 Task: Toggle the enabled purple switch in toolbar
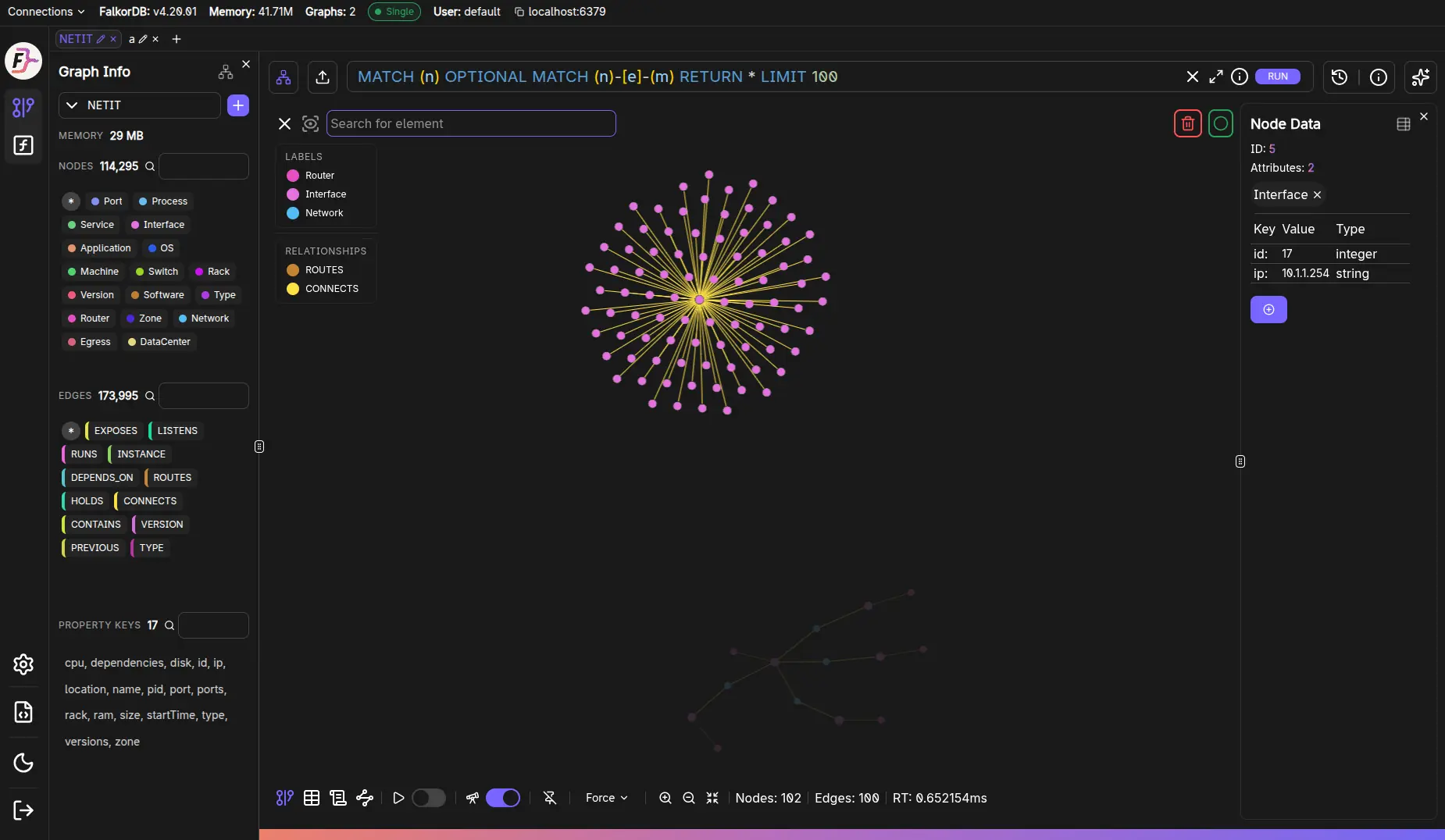pyautogui.click(x=503, y=798)
